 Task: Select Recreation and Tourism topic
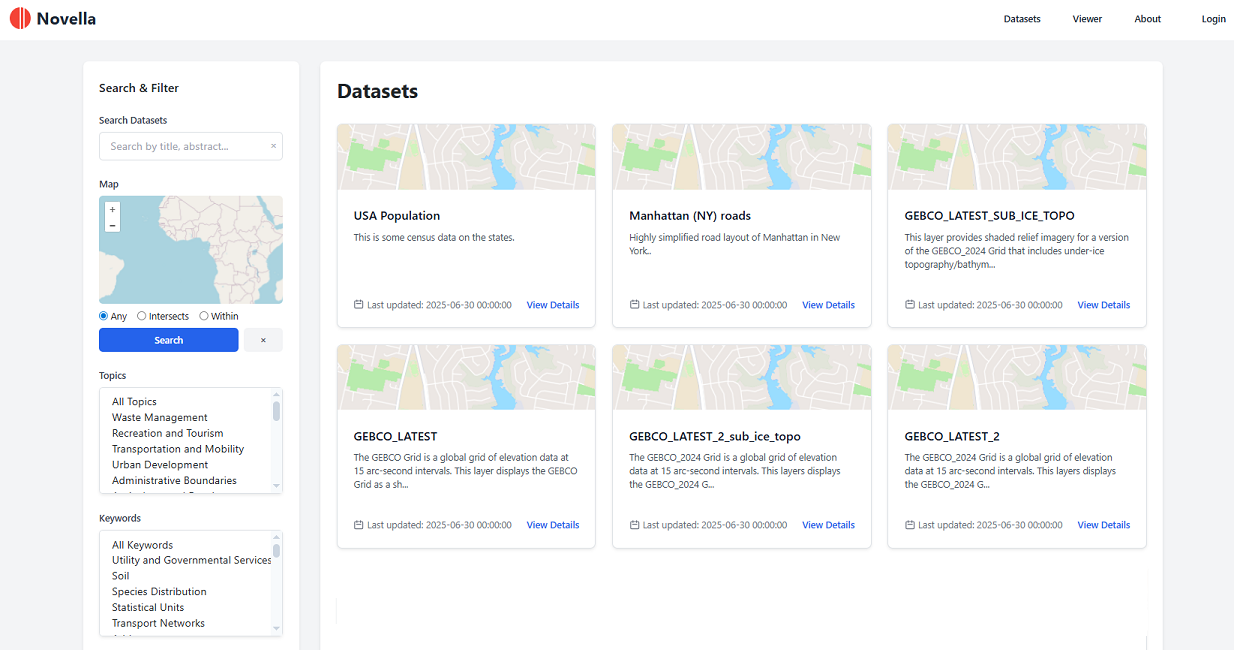(168, 433)
